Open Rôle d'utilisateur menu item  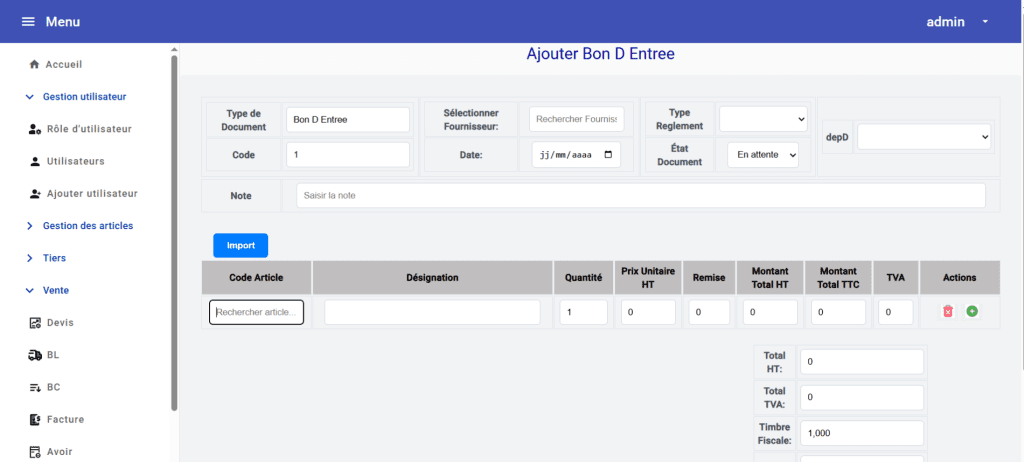88,129
